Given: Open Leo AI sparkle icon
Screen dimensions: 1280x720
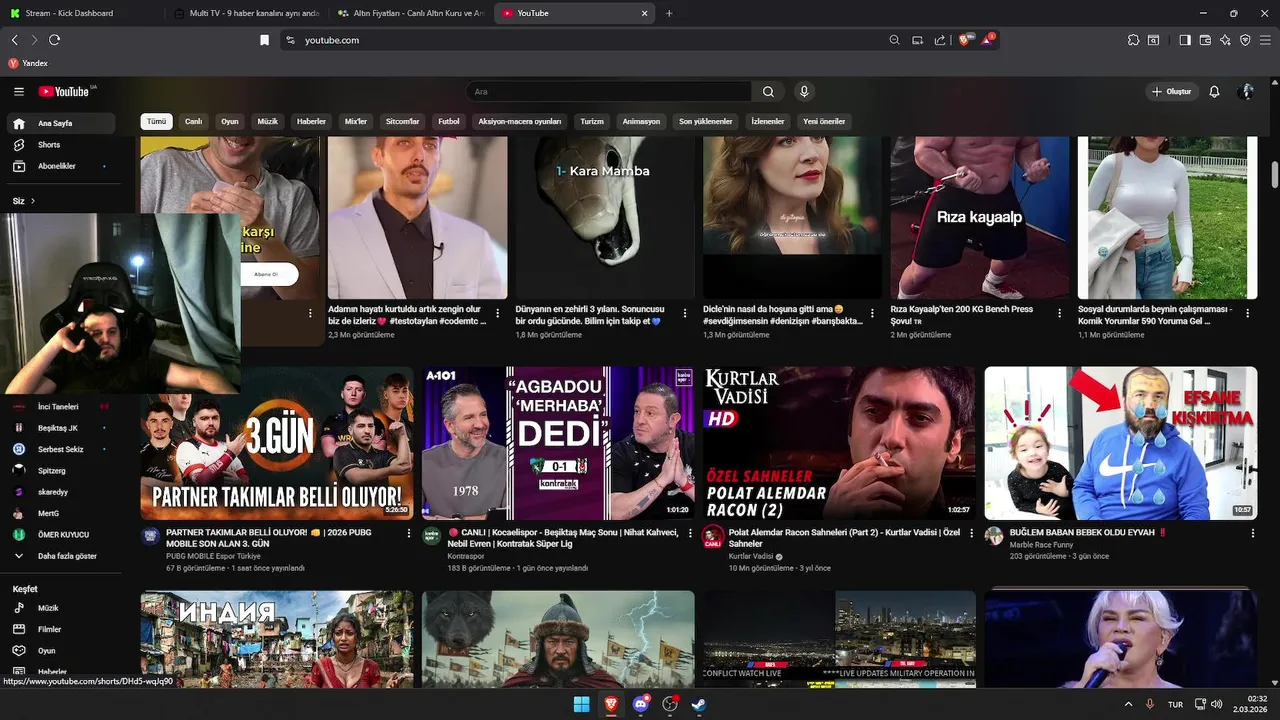Looking at the screenshot, I should (x=1225, y=40).
